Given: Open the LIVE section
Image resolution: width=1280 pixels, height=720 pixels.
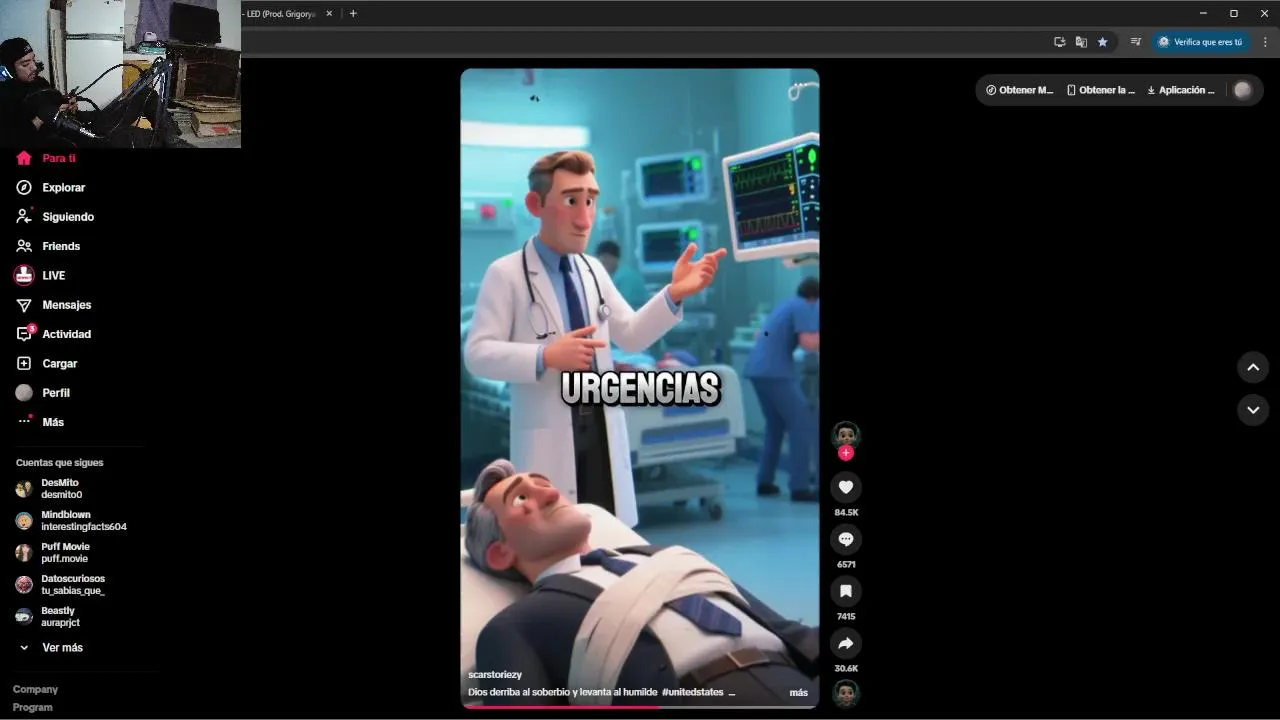Looking at the screenshot, I should (x=40, y=275).
